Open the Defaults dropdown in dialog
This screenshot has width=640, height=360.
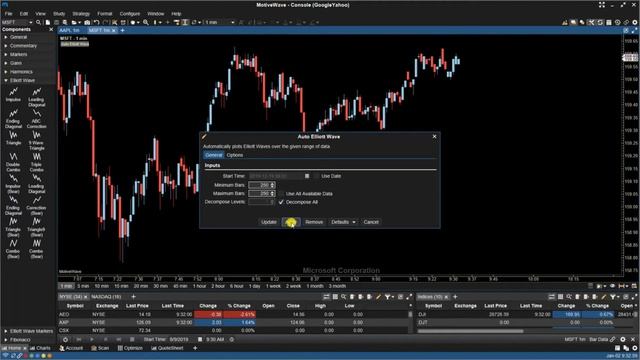tap(343, 222)
